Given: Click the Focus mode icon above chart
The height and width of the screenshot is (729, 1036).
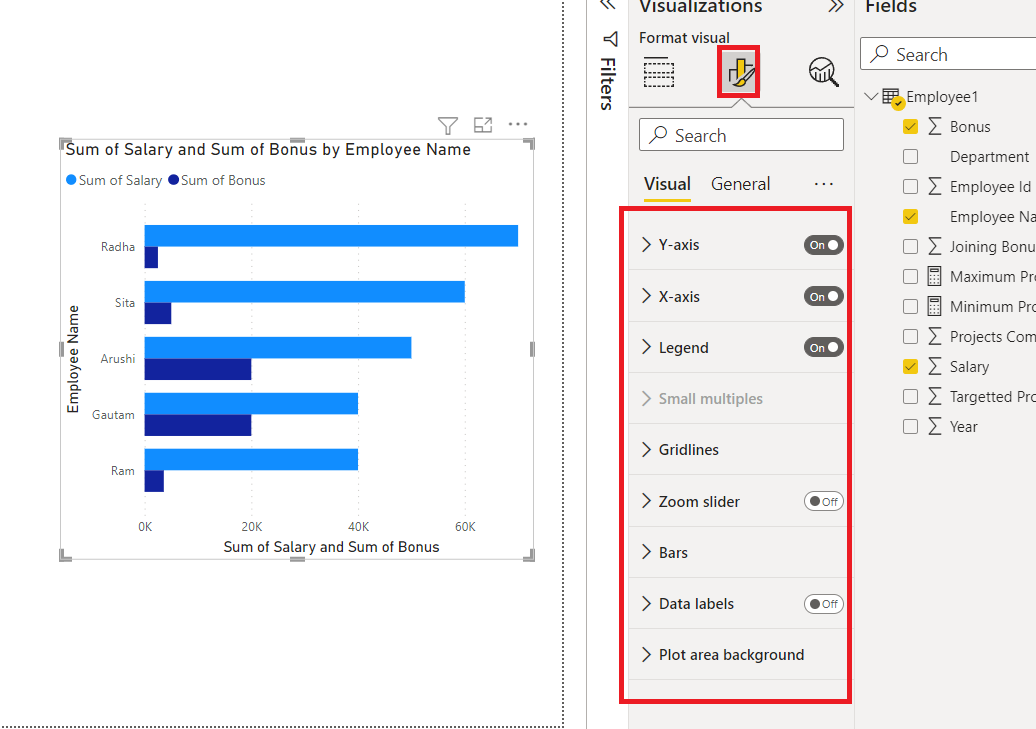Looking at the screenshot, I should click(483, 124).
